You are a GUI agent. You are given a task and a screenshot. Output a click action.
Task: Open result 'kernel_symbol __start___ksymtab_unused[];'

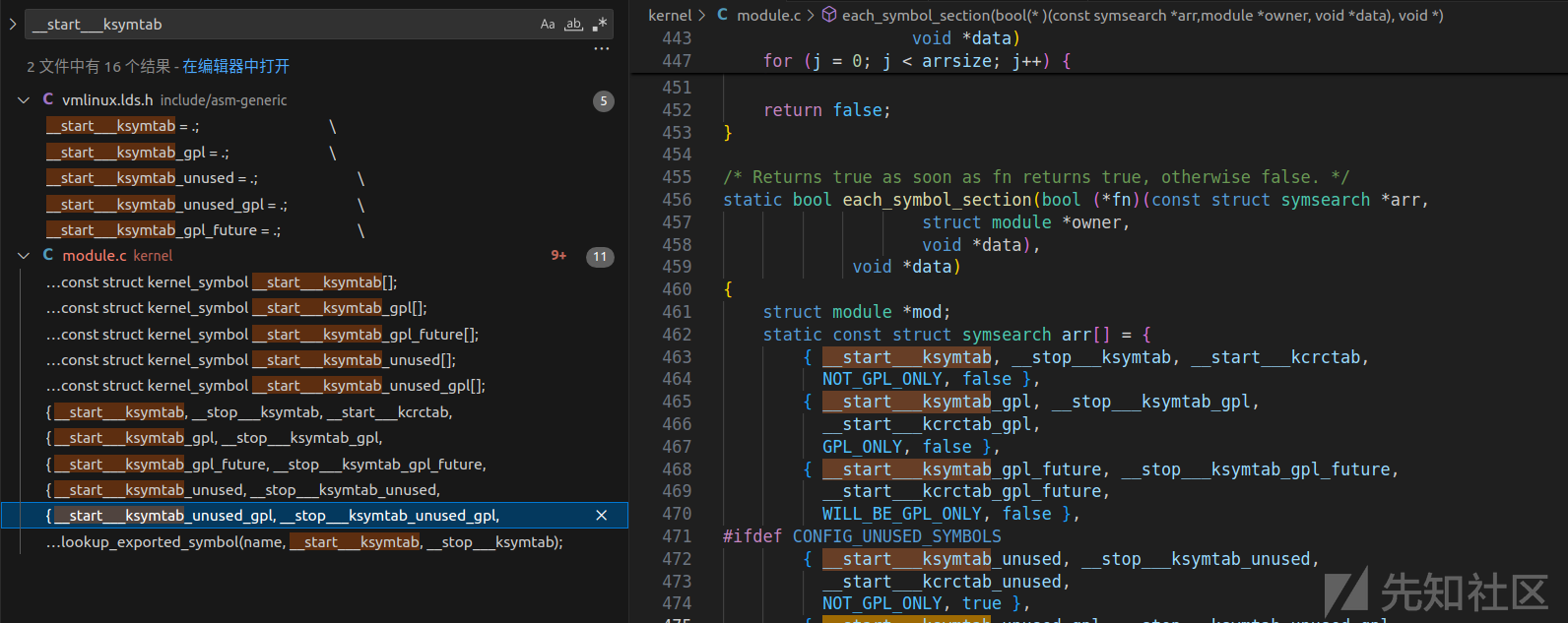(315, 360)
